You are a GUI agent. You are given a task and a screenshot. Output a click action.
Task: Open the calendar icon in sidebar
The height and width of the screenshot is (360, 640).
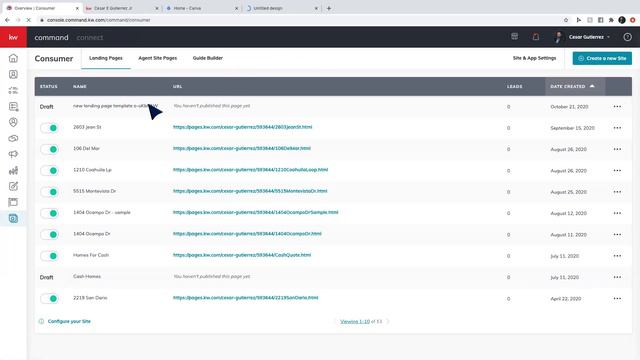pyautogui.click(x=13, y=202)
